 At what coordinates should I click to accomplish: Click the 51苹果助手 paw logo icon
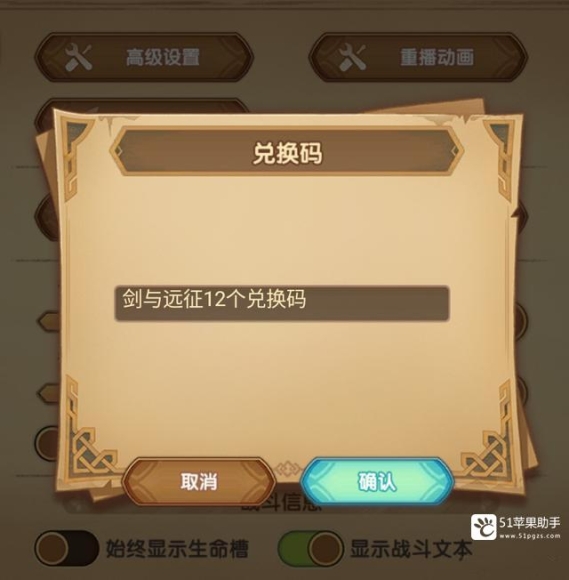pyautogui.click(x=484, y=527)
